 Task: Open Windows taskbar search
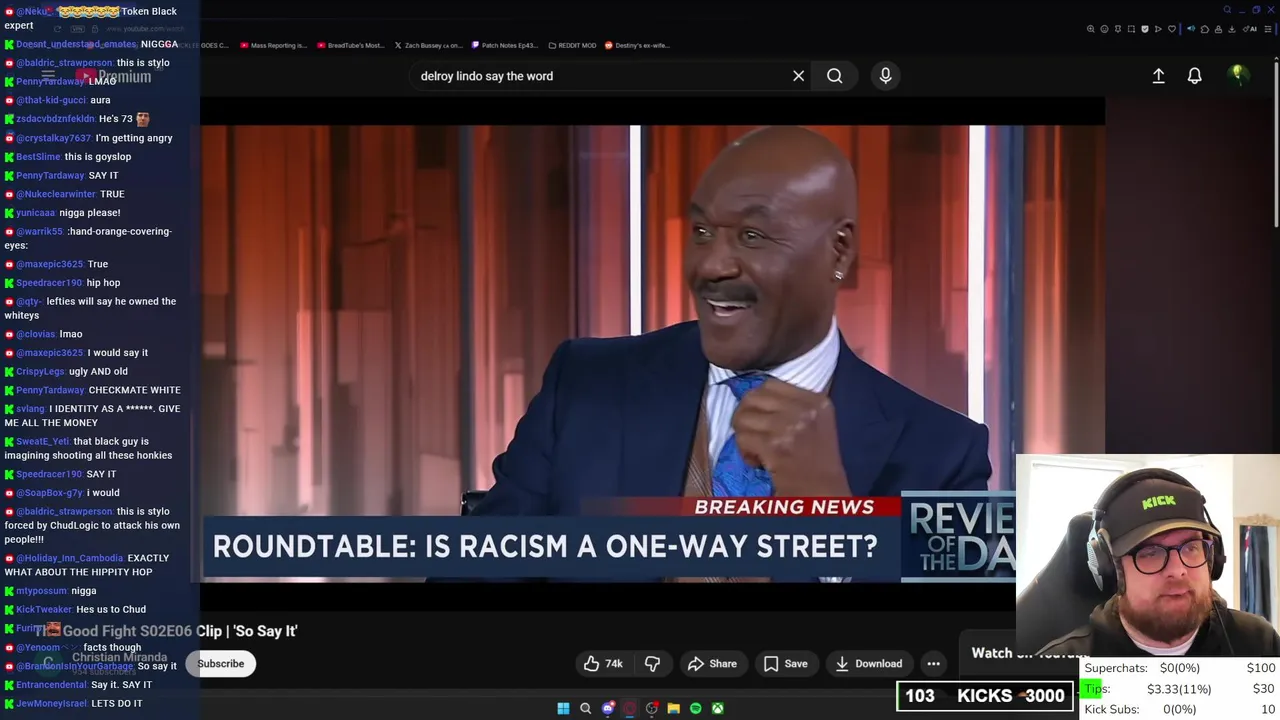click(585, 708)
